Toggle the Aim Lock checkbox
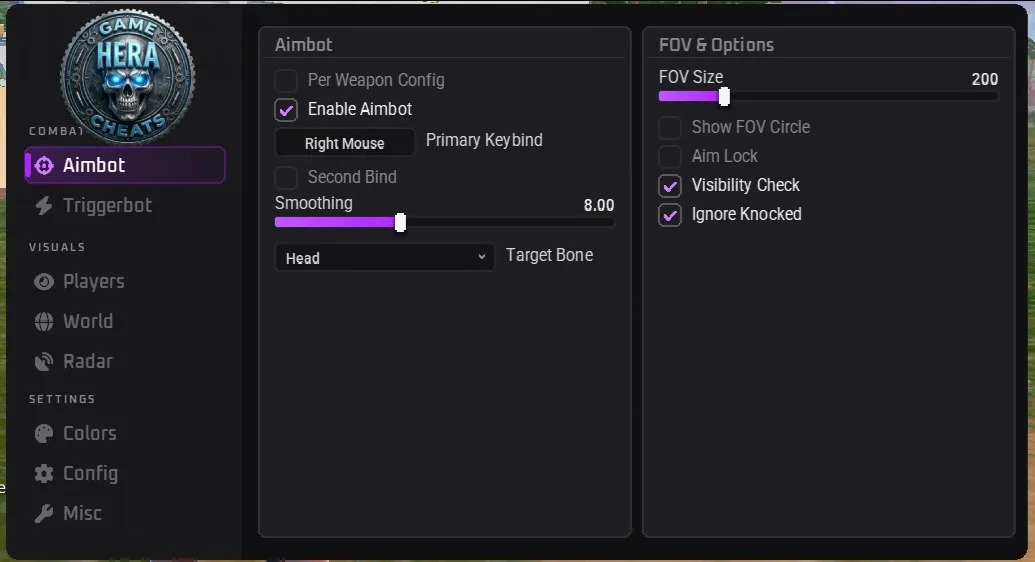Viewport: 1035px width, 562px height. tap(670, 157)
